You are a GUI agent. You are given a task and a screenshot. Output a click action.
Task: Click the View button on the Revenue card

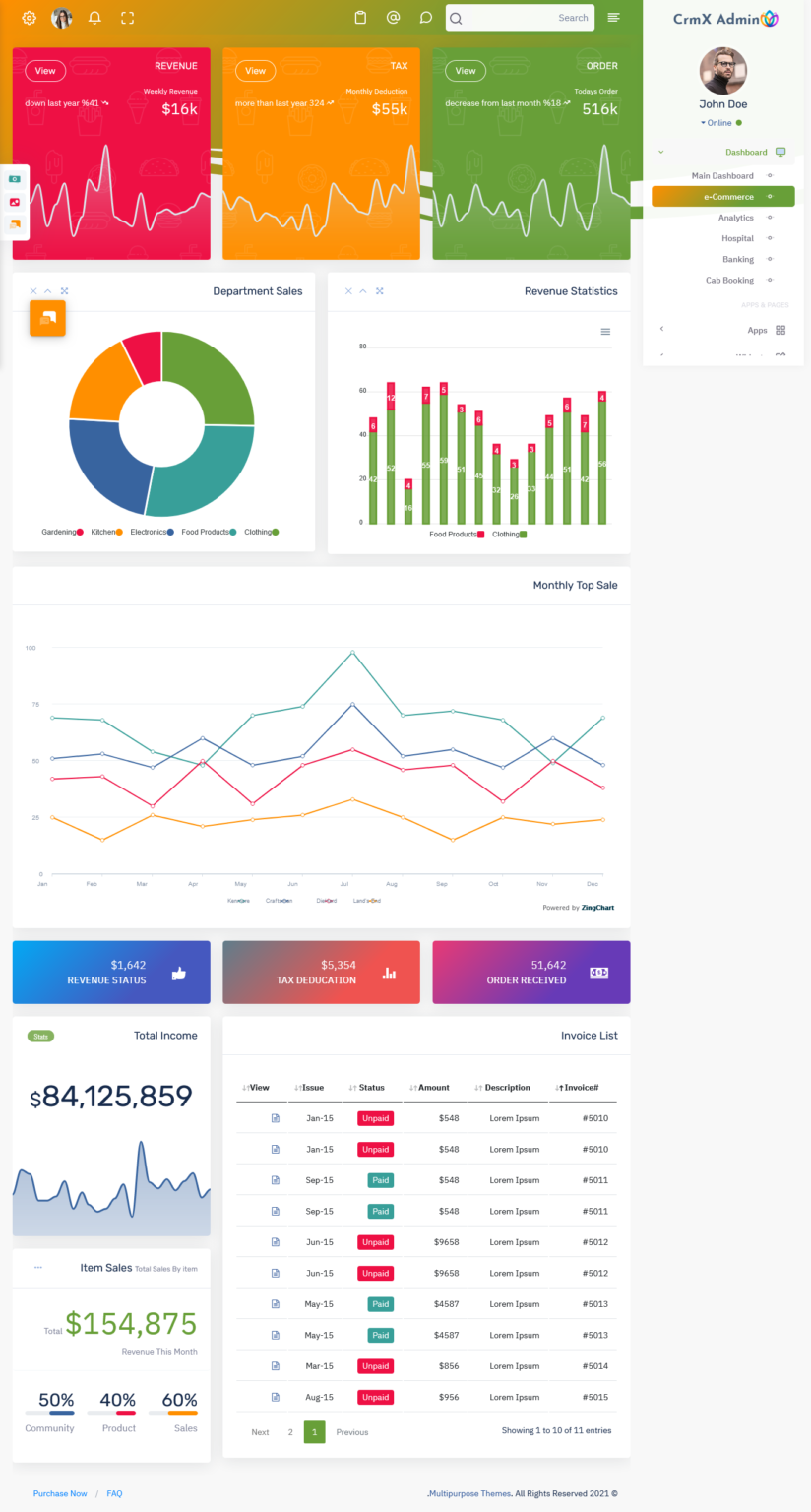[44, 70]
